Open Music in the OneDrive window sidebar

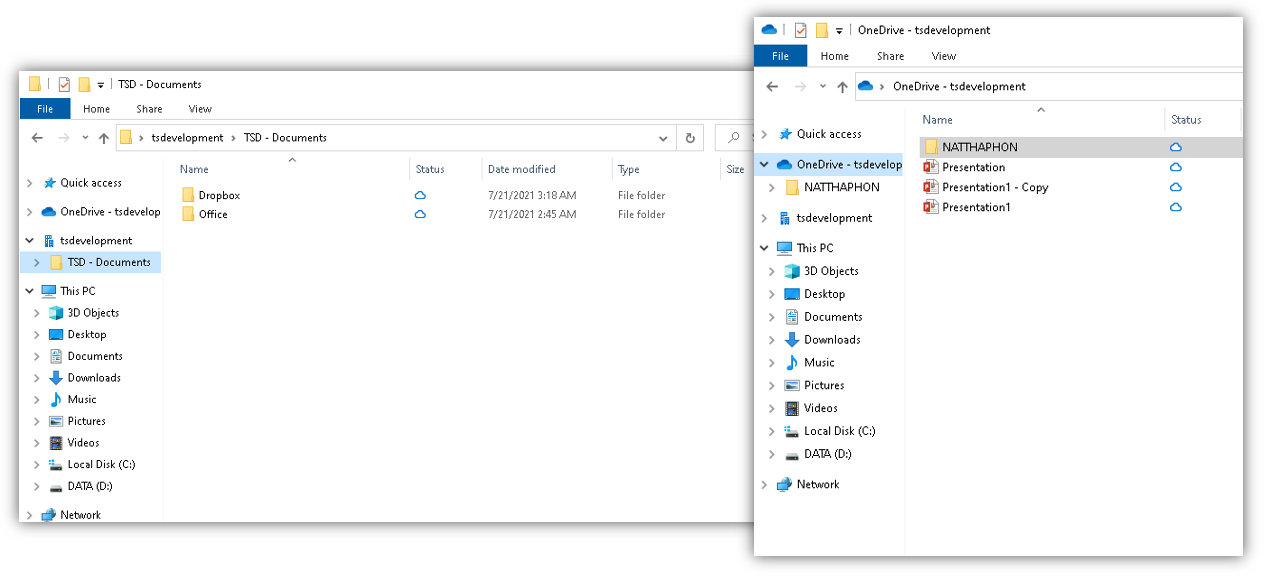click(x=819, y=363)
